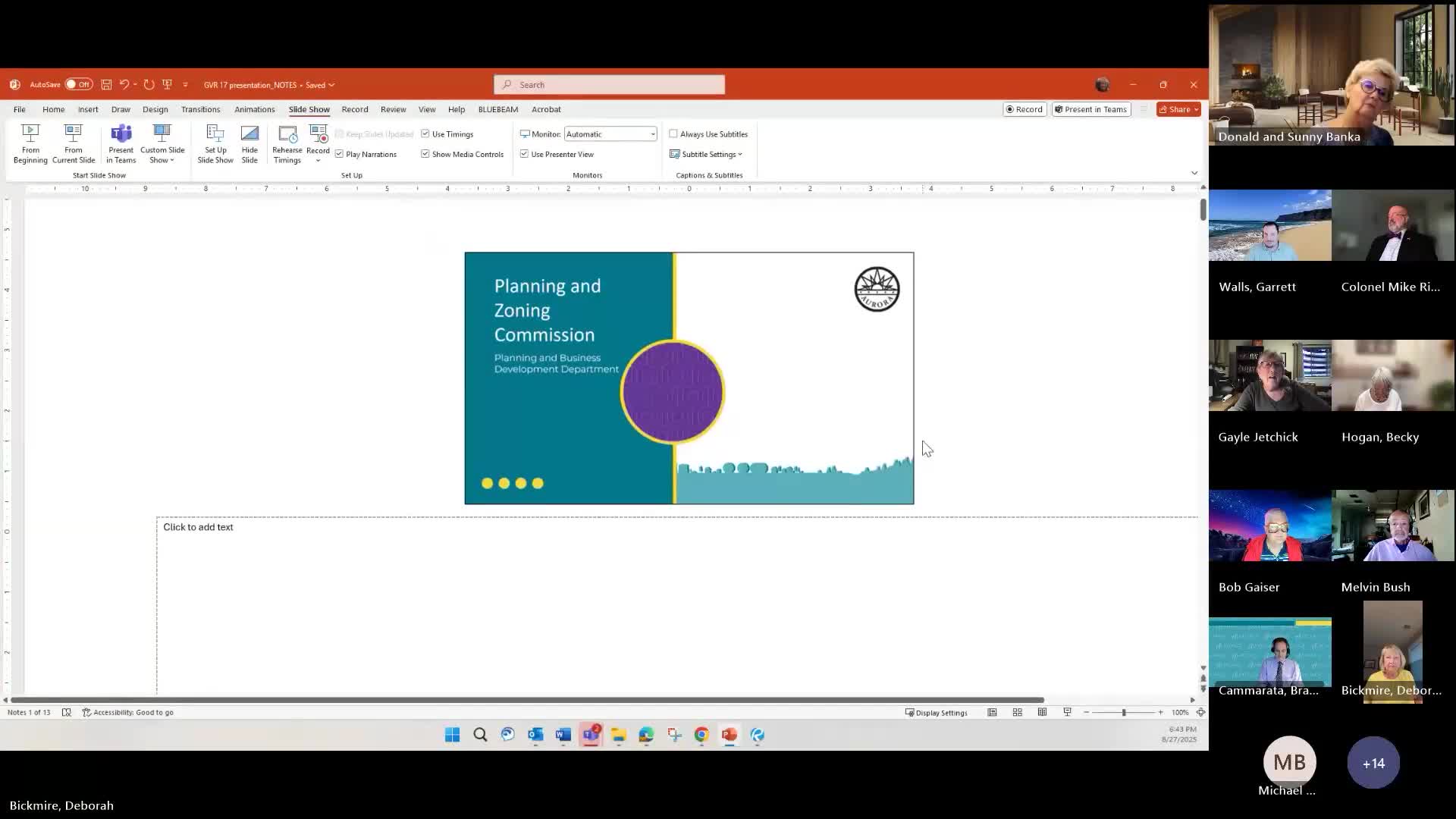The image size is (1456, 819).
Task: Toggle AutoSave switch
Action: [x=78, y=84]
